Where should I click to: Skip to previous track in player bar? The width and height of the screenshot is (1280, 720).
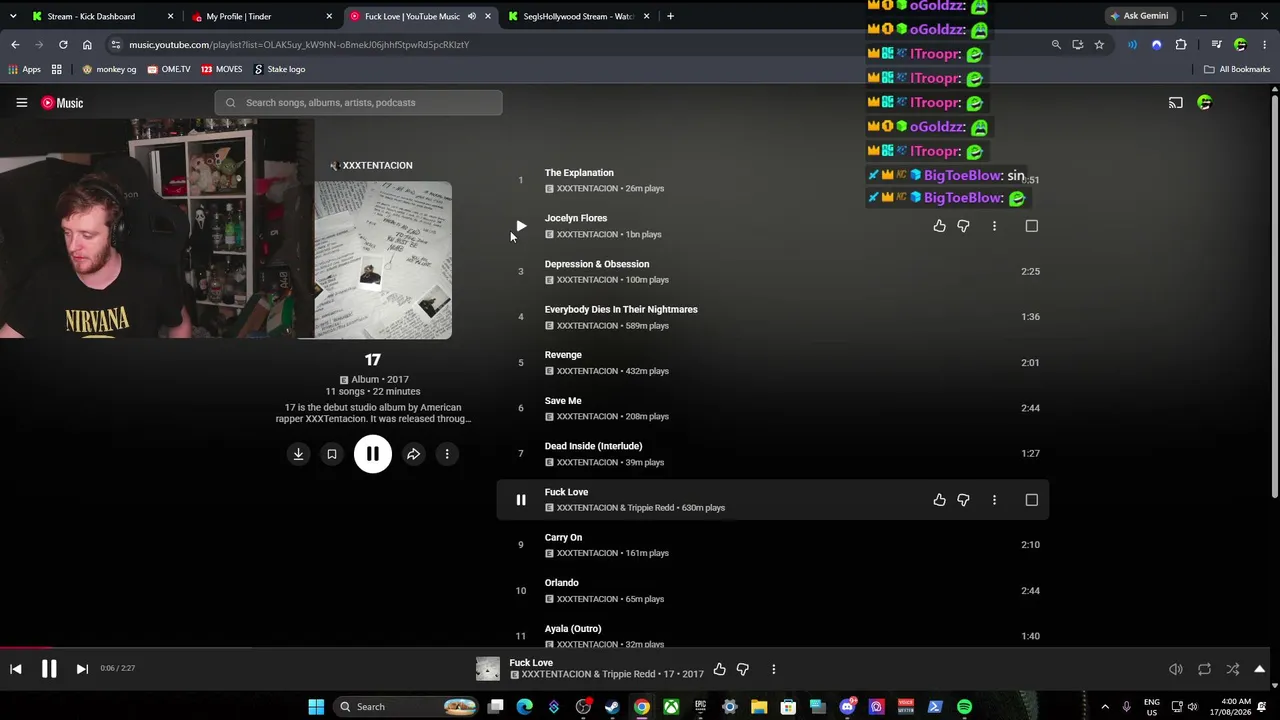(16, 669)
